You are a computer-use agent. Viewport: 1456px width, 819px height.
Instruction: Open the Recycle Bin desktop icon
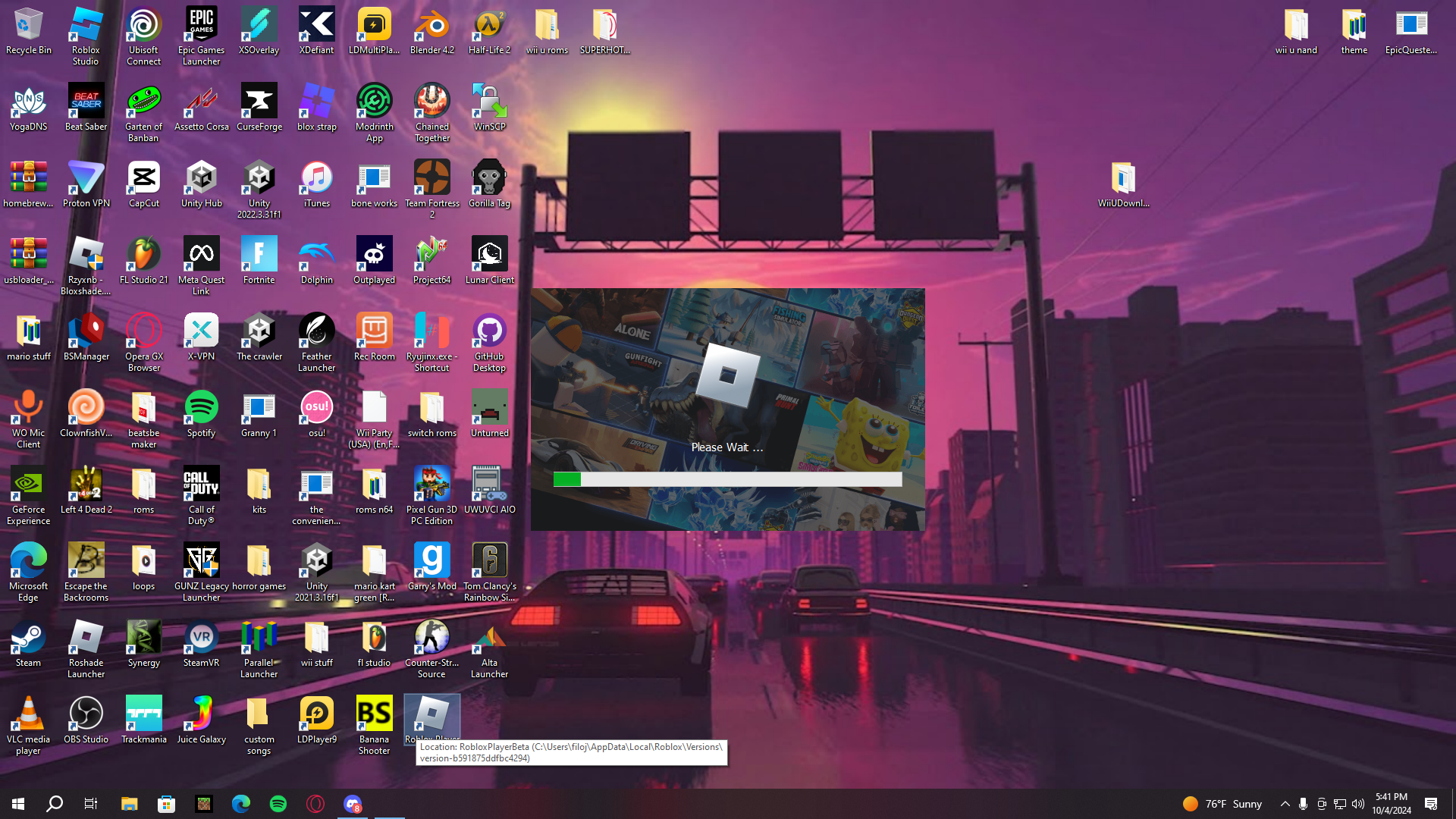tap(29, 32)
